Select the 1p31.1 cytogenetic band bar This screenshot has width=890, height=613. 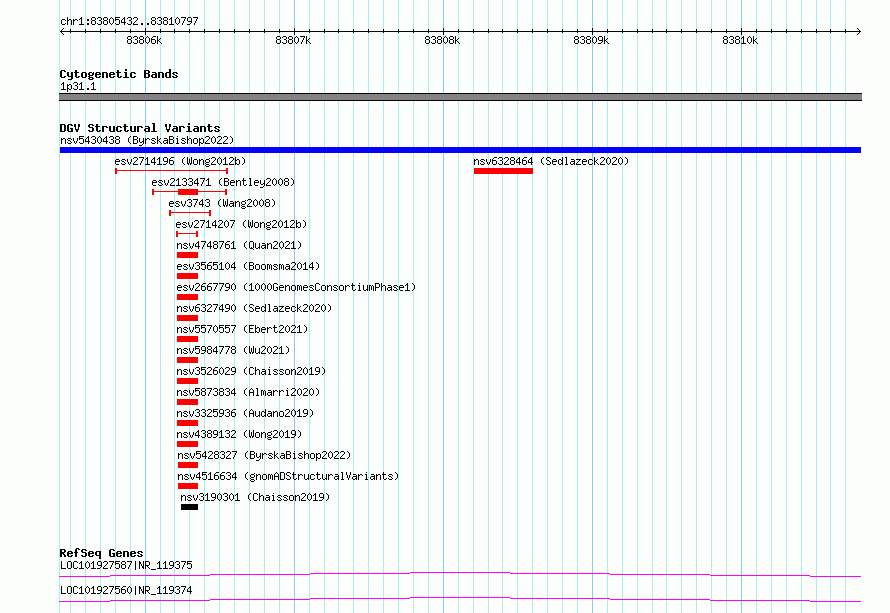[x=460, y=97]
